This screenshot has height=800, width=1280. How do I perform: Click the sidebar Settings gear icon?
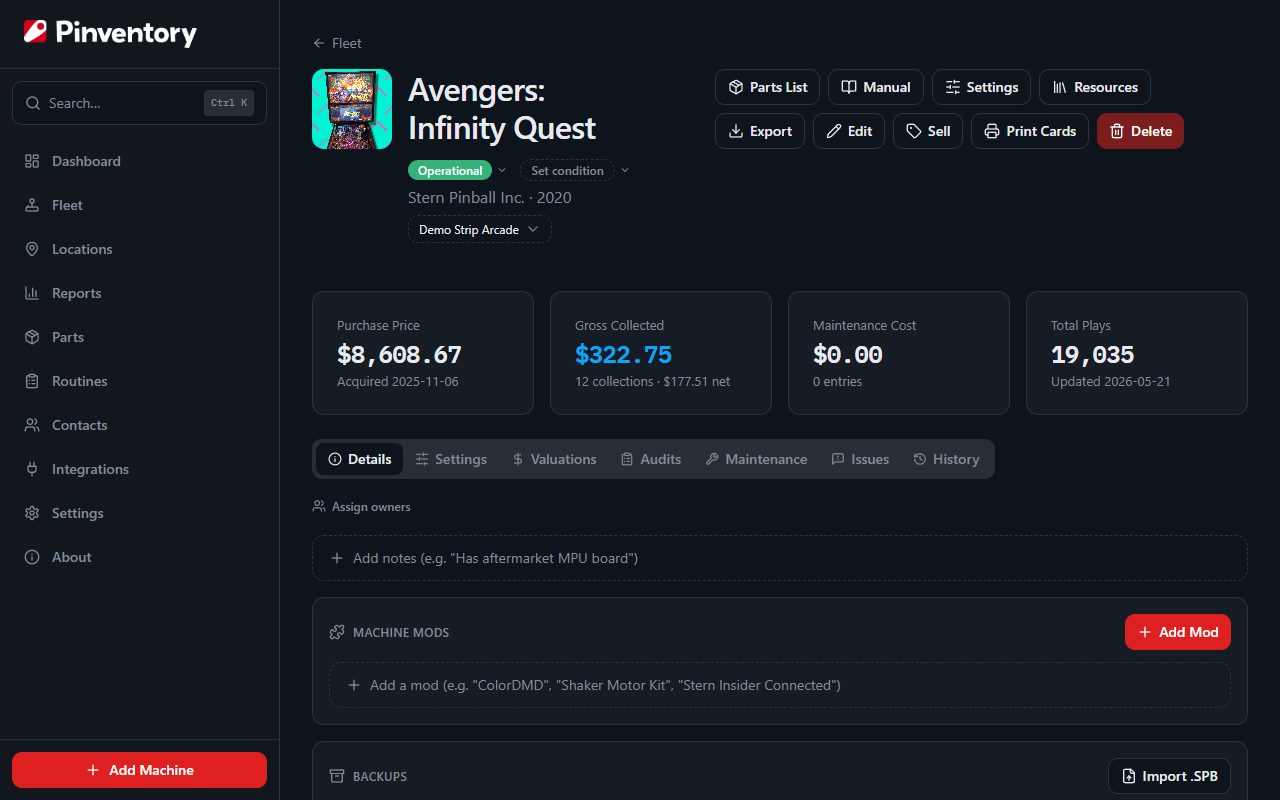[32, 513]
